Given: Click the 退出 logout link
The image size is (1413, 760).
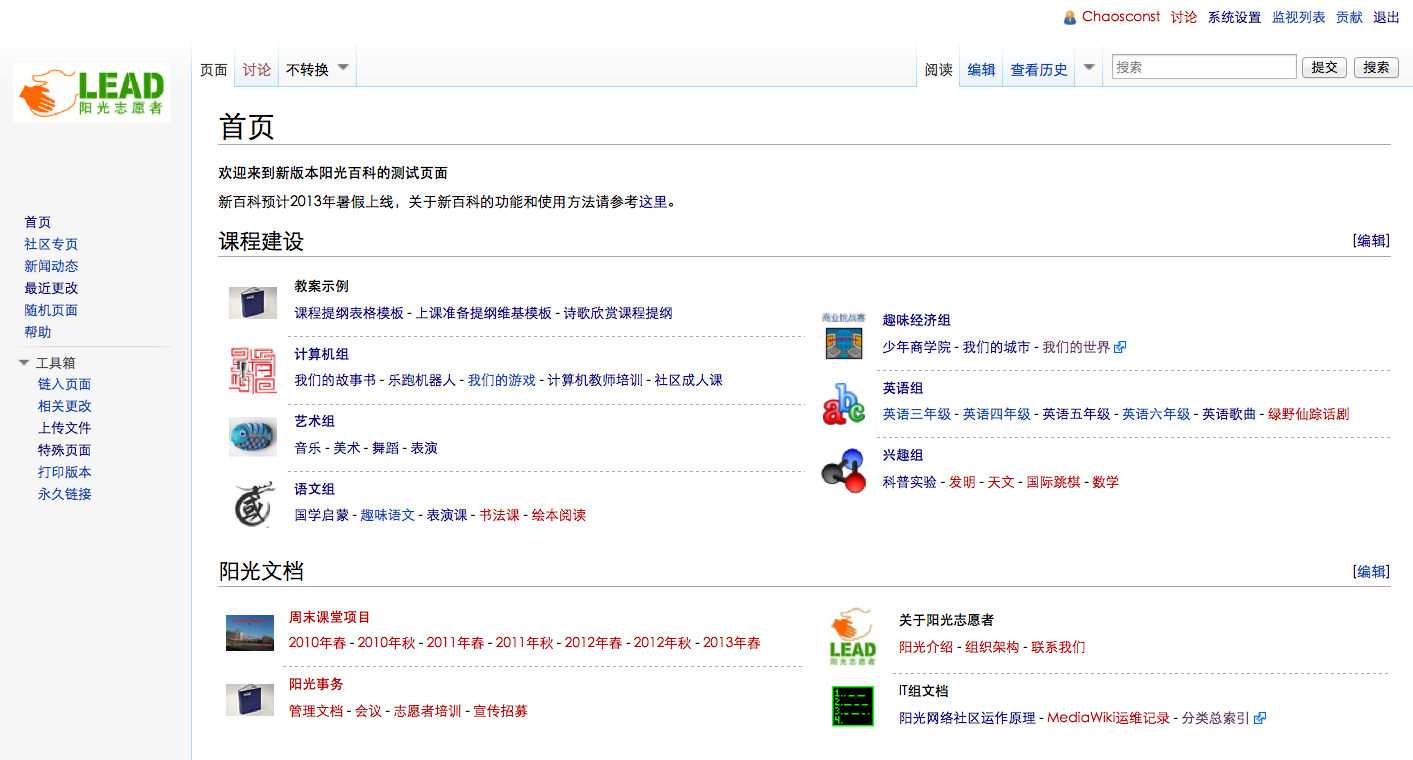Looking at the screenshot, I should pos(1386,17).
